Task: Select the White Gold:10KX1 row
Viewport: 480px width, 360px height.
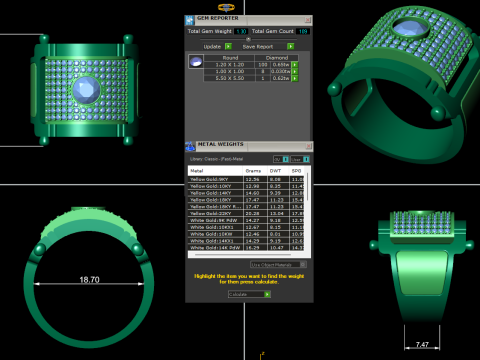Action: 247,227
